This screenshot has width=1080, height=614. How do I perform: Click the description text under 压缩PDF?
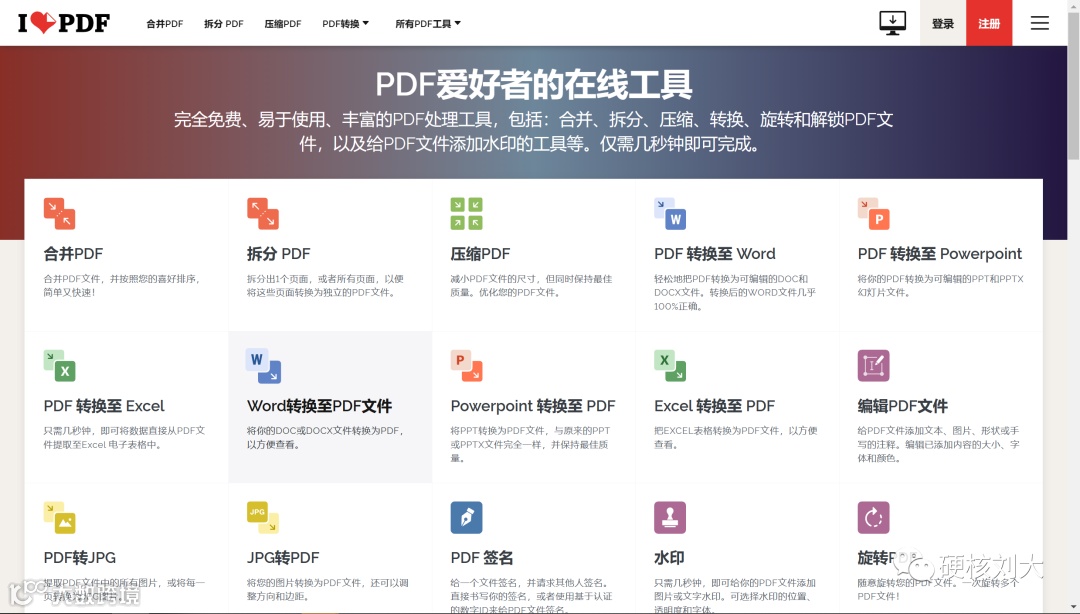click(x=531, y=285)
